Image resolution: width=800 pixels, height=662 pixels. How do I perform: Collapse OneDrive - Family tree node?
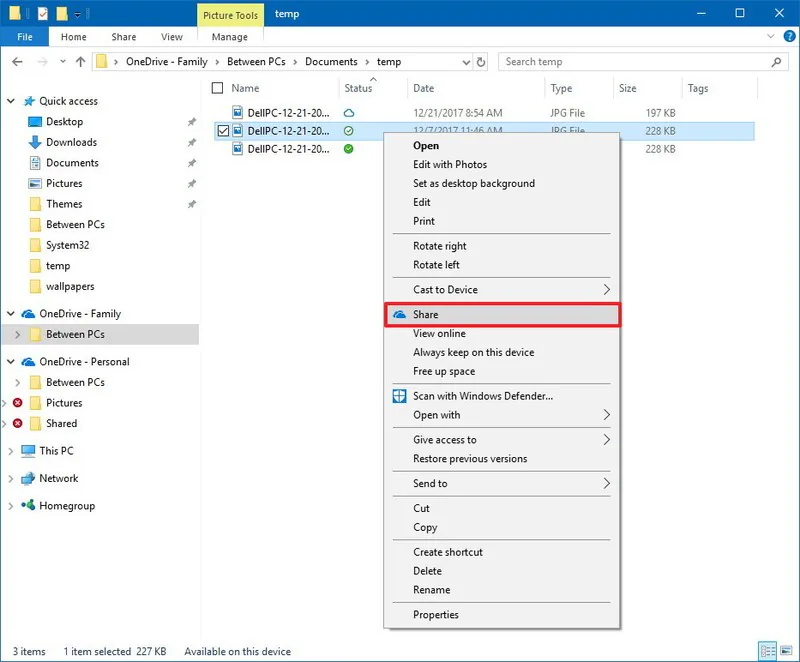click(x=11, y=314)
